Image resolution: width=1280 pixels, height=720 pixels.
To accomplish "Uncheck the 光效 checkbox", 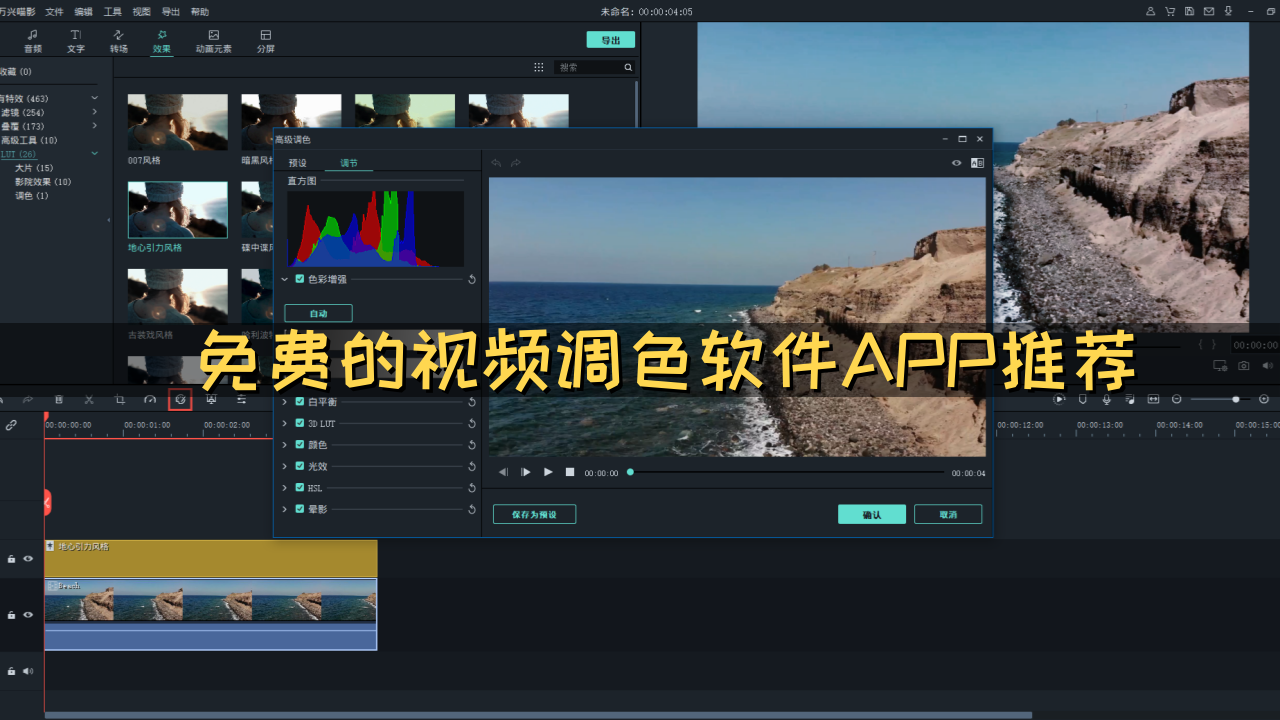I will (x=300, y=466).
